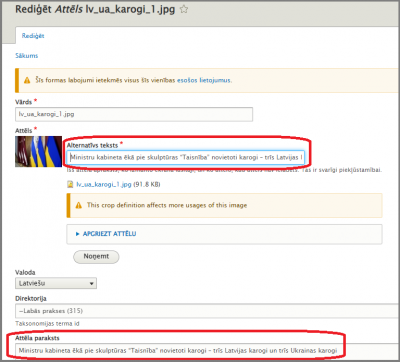
Task: Focus the Vārds input field
Action: tap(134, 114)
